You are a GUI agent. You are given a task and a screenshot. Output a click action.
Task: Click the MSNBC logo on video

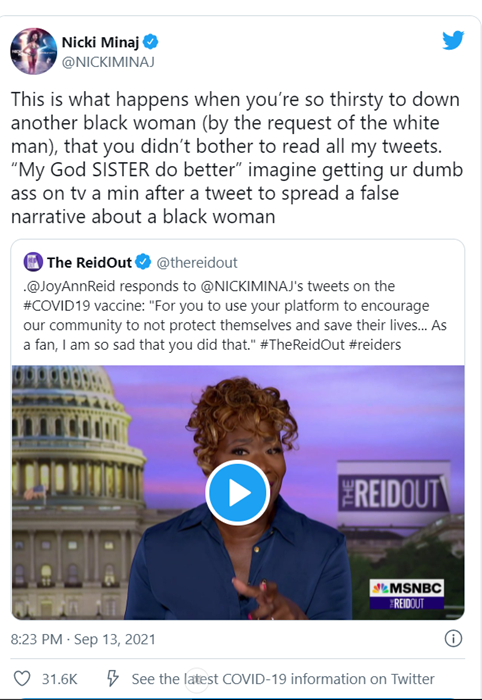pos(407,588)
